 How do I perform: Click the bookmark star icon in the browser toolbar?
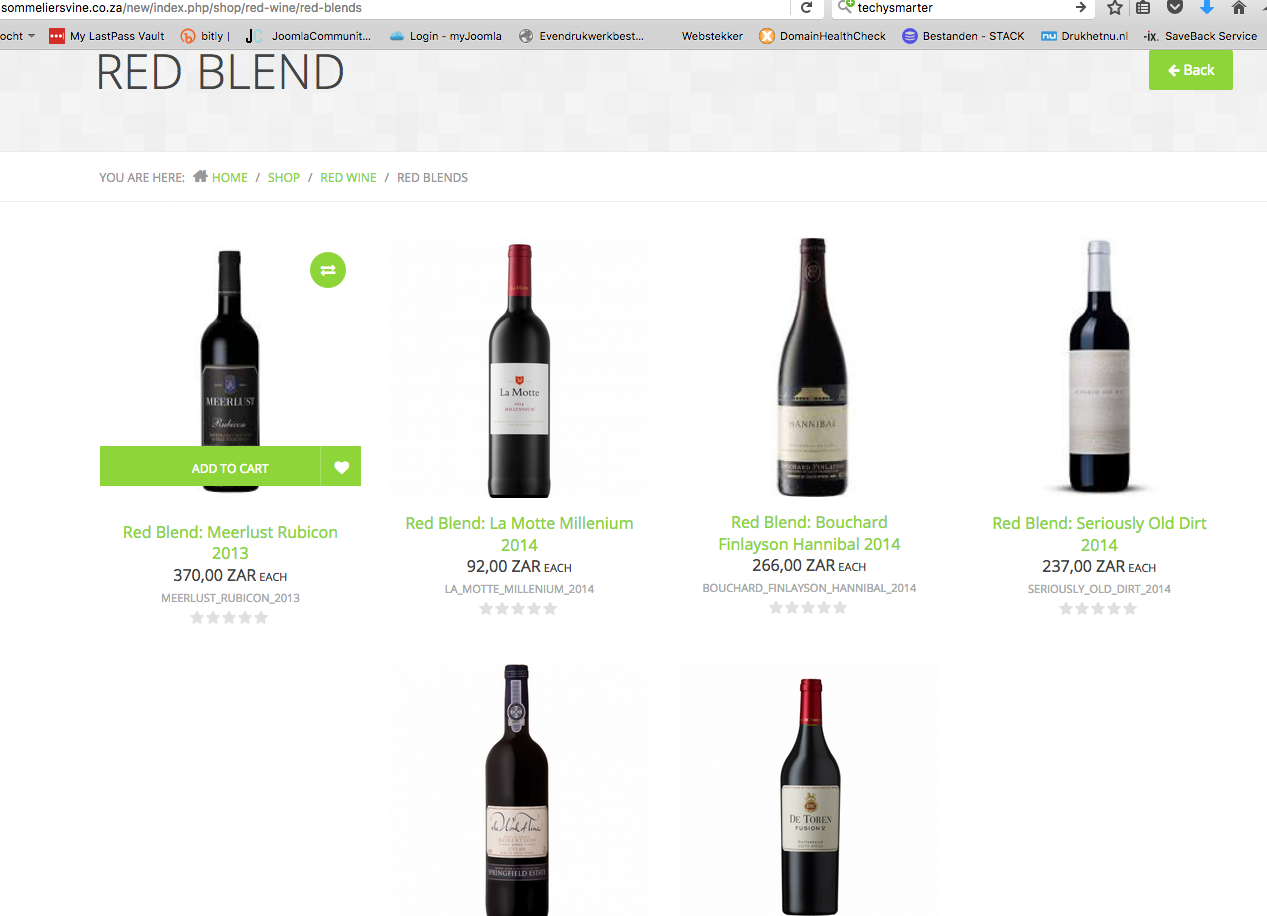1115,8
